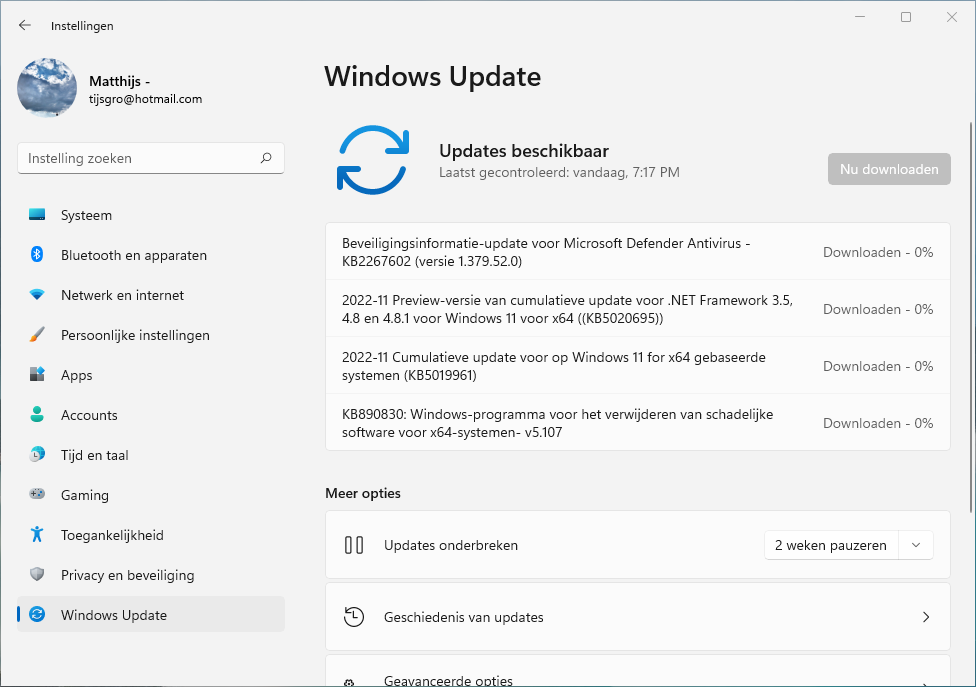Go back with the arrow icon
This screenshot has width=976, height=687.
(25, 25)
